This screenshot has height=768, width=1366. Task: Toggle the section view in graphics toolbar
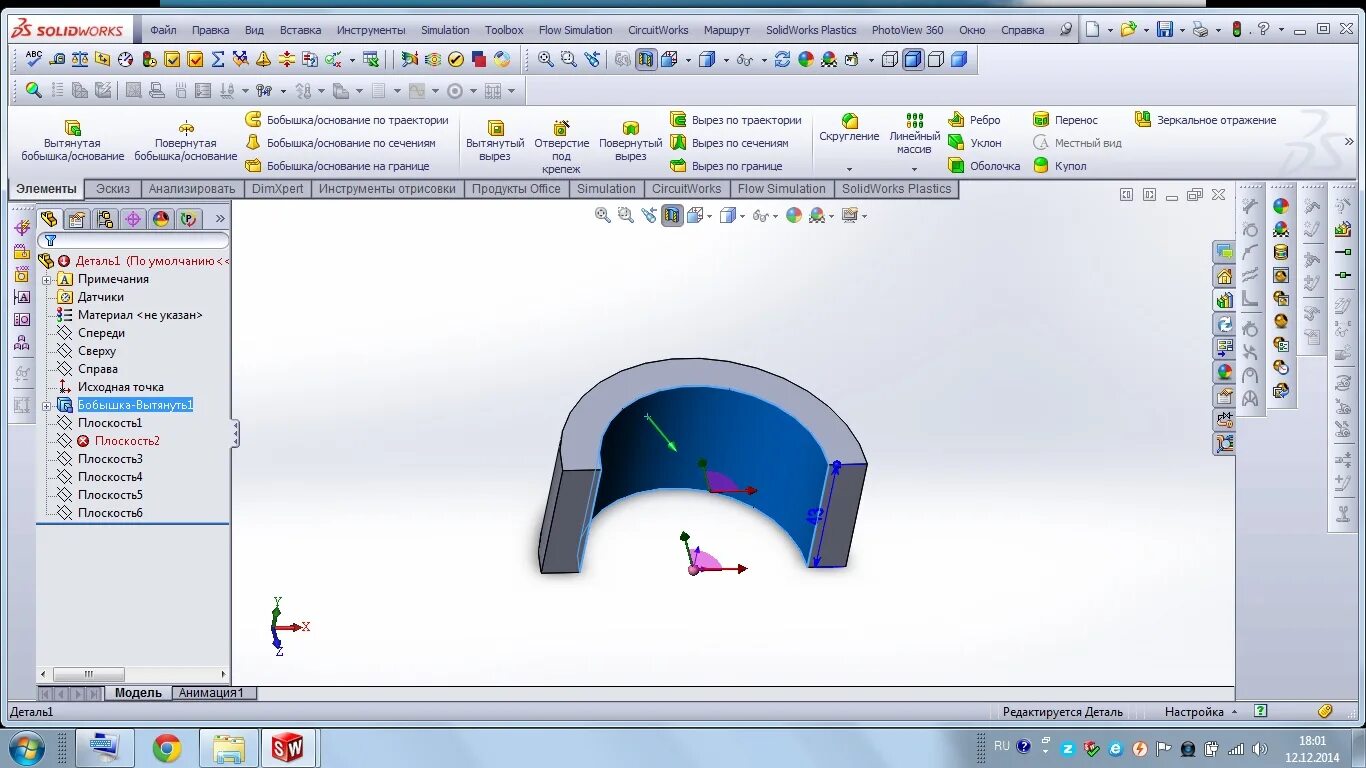tap(672, 215)
